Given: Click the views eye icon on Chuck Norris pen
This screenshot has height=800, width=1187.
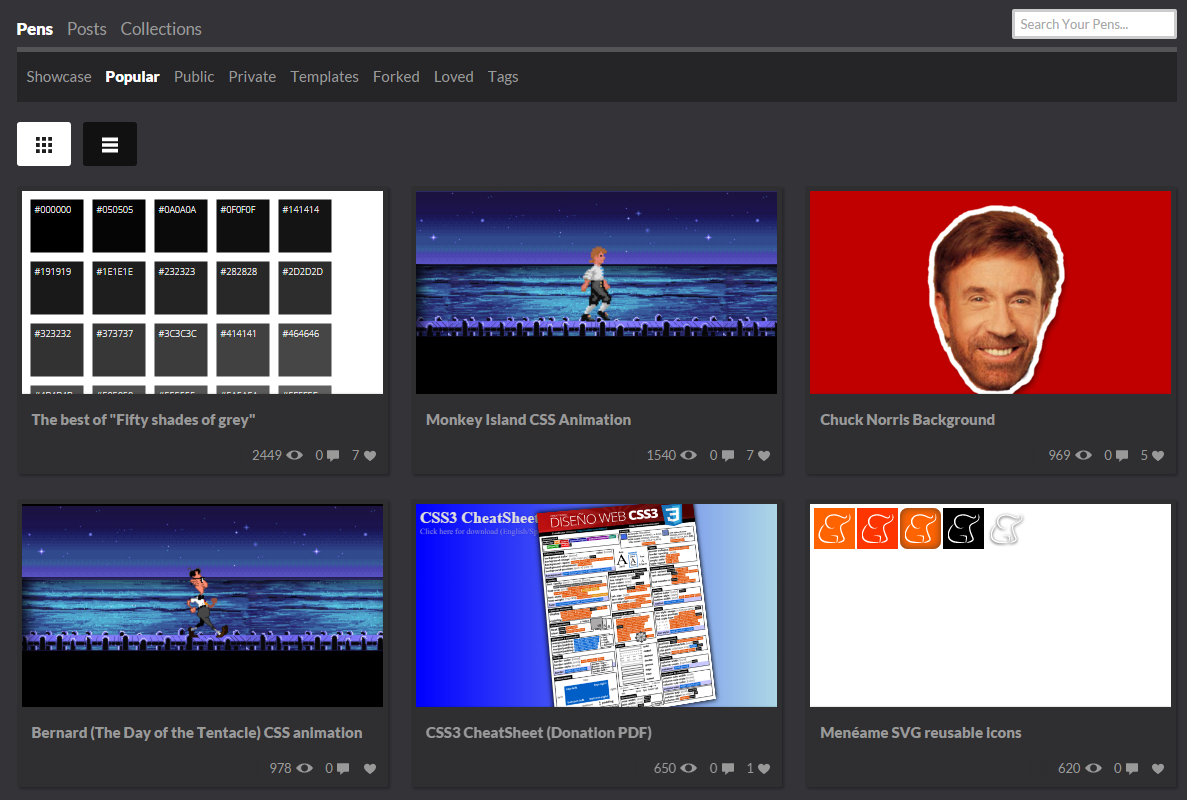Looking at the screenshot, I should click(1084, 456).
